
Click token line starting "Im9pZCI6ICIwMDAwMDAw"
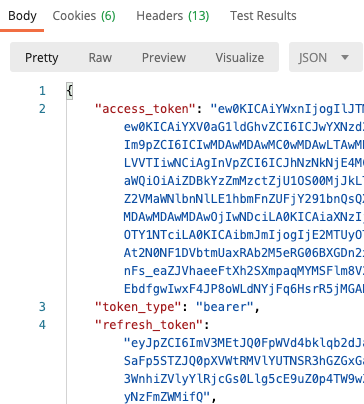click(x=244, y=145)
